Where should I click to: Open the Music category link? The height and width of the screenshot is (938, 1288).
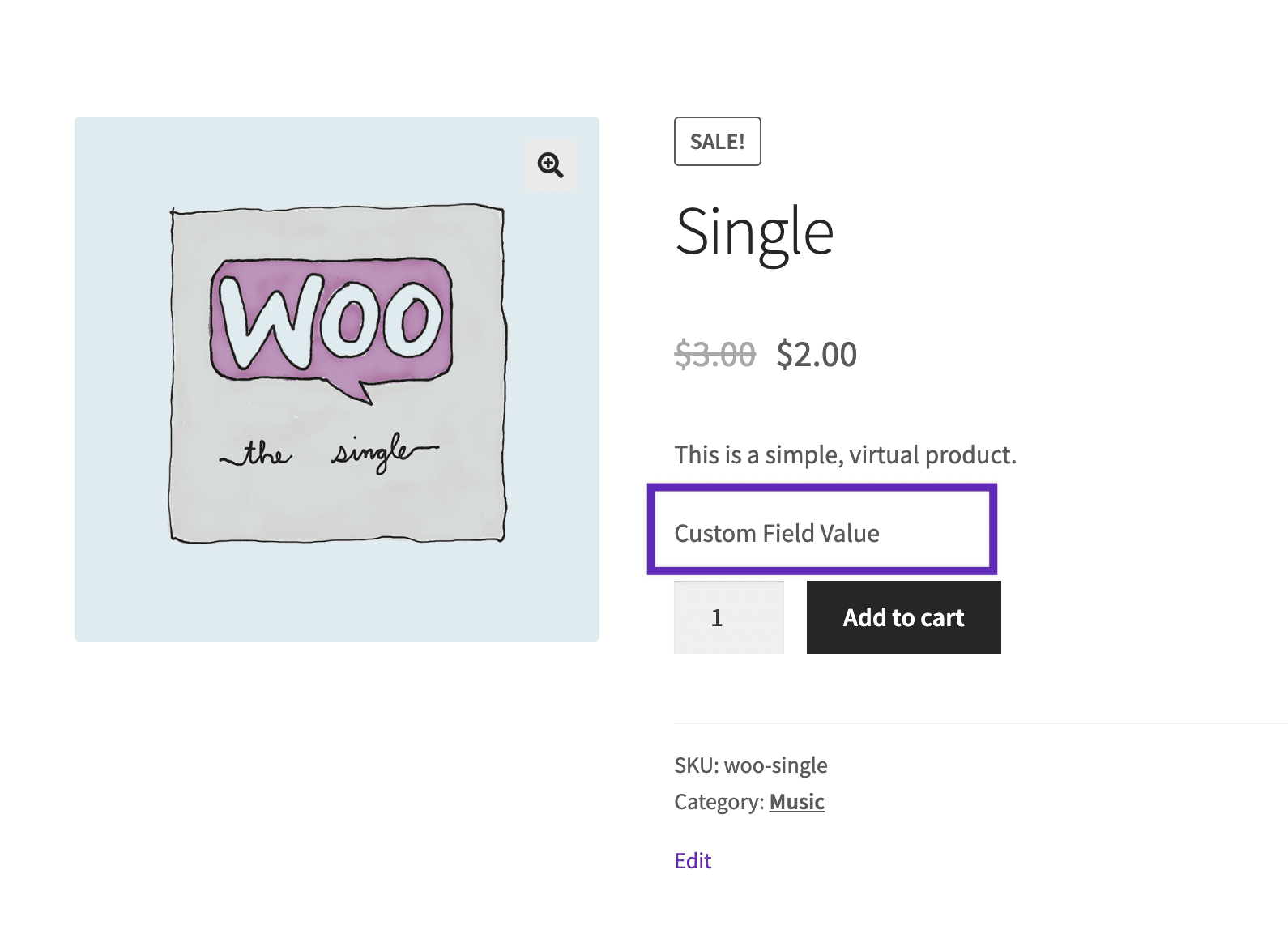[796, 801]
